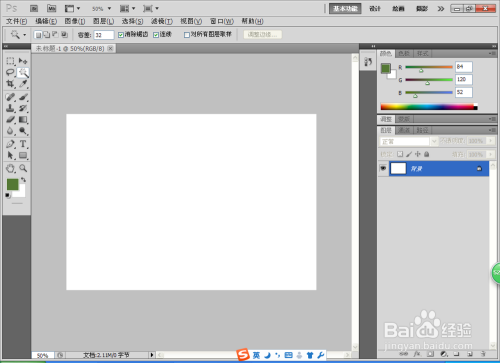Open the 文件(F) menu
Viewport: 500px width, 363px height.
pyautogui.click(x=16, y=21)
